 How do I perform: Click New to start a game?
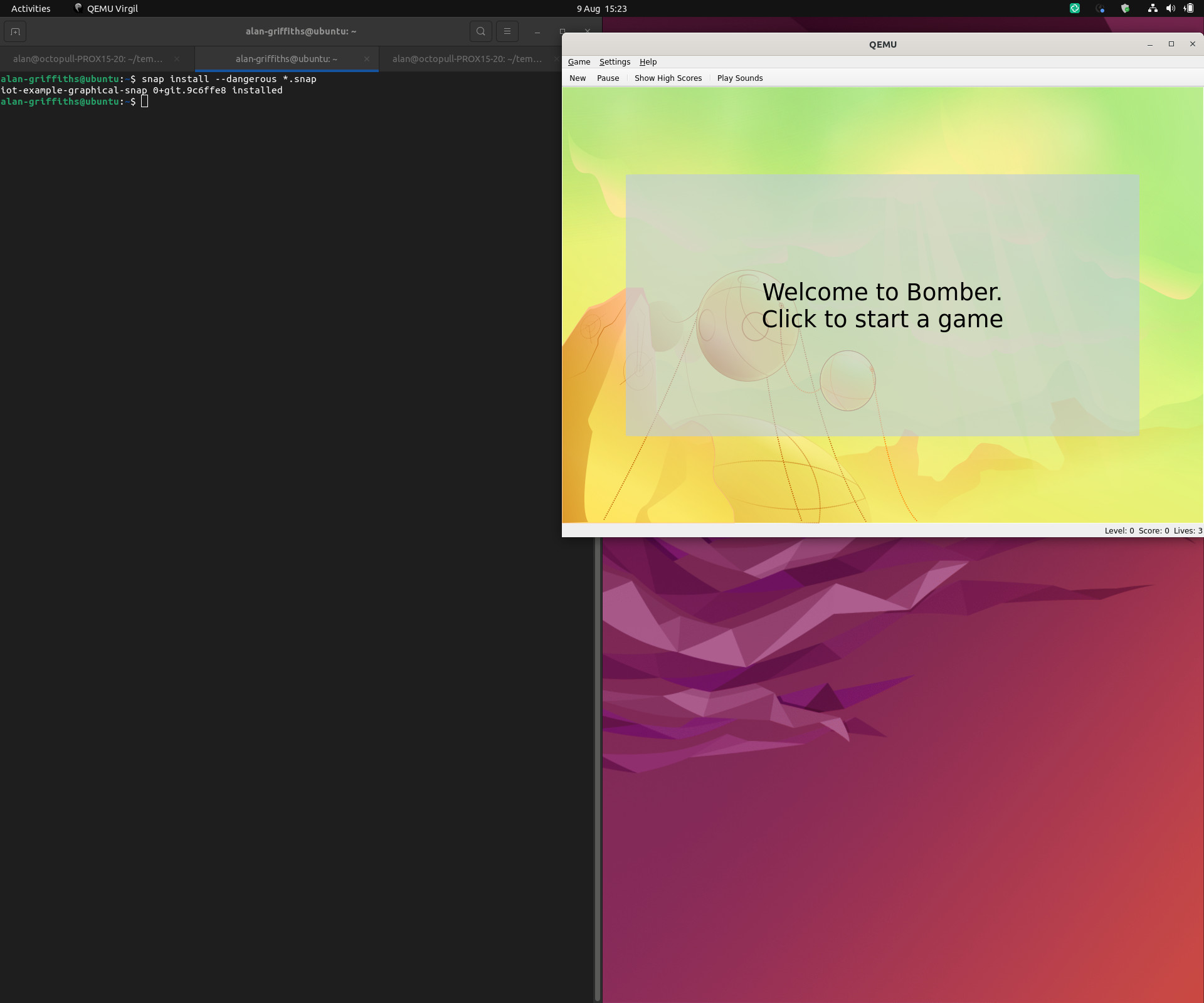coord(577,78)
